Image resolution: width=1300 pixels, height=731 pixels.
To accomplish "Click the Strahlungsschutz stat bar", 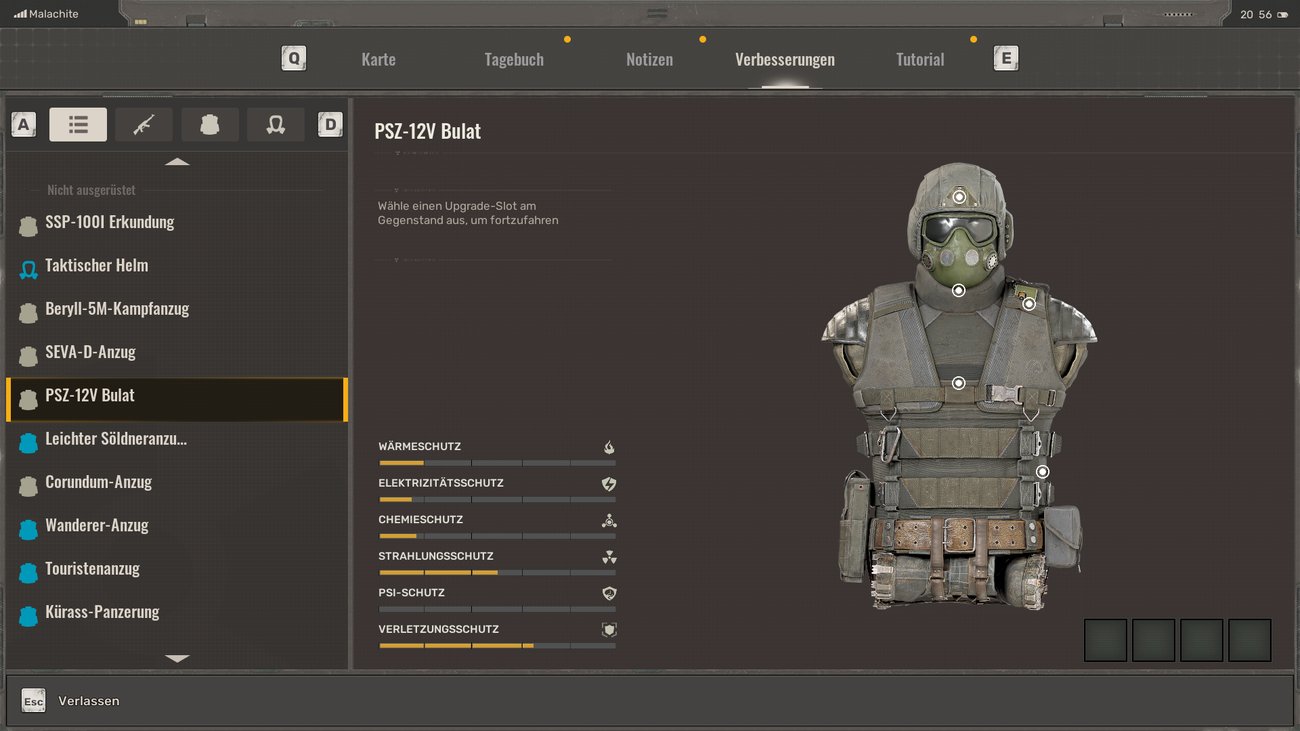I will (x=497, y=572).
